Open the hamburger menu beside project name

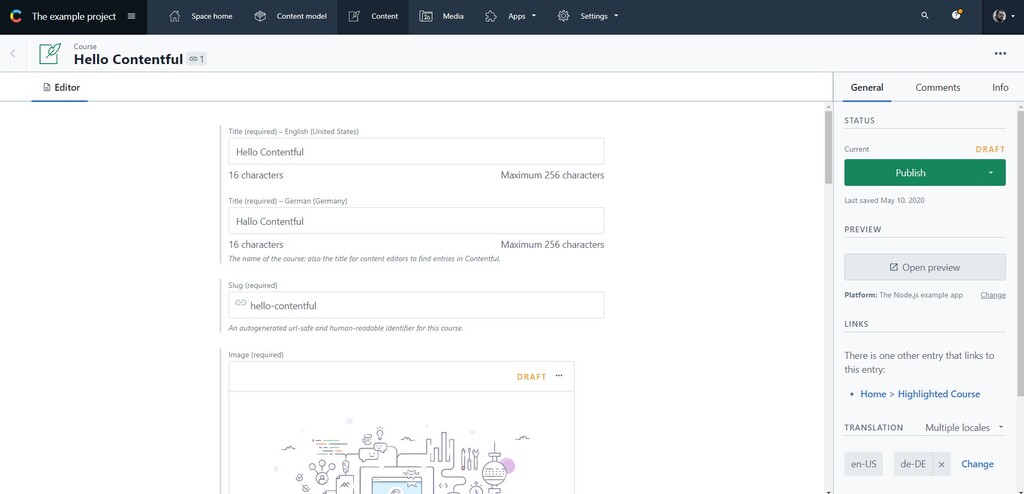tap(131, 16)
